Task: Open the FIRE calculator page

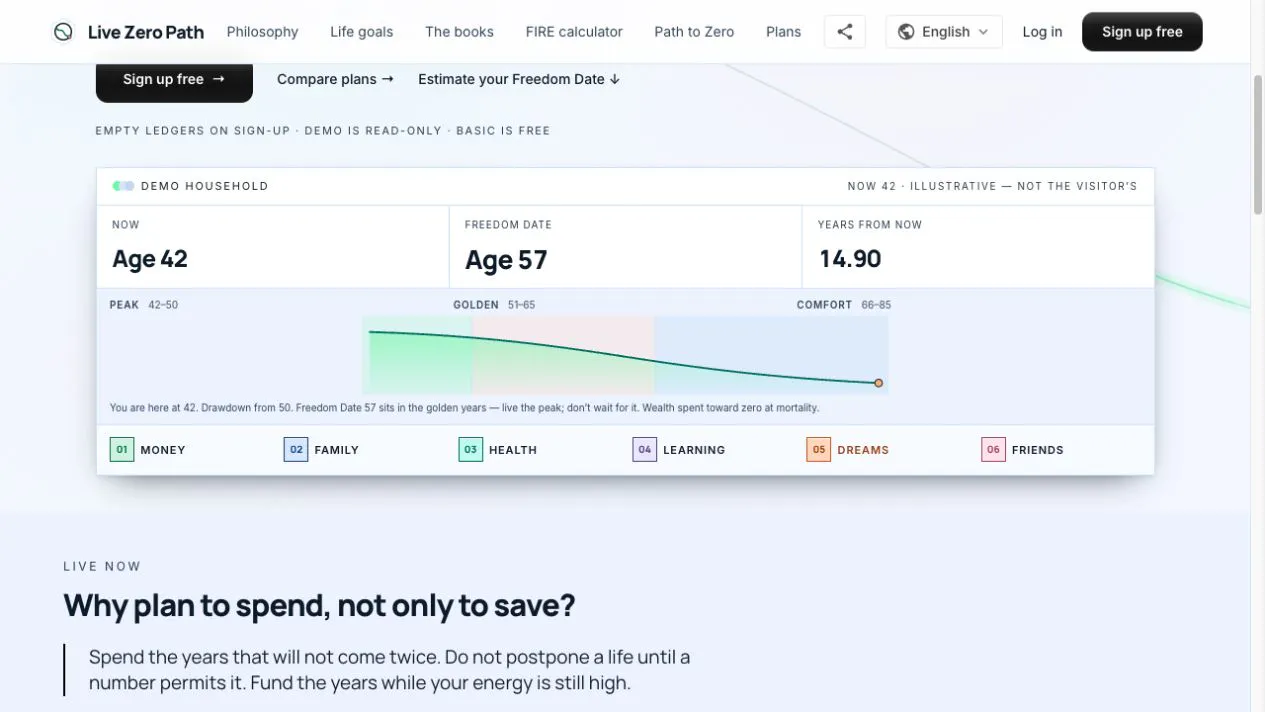Action: click(x=574, y=32)
